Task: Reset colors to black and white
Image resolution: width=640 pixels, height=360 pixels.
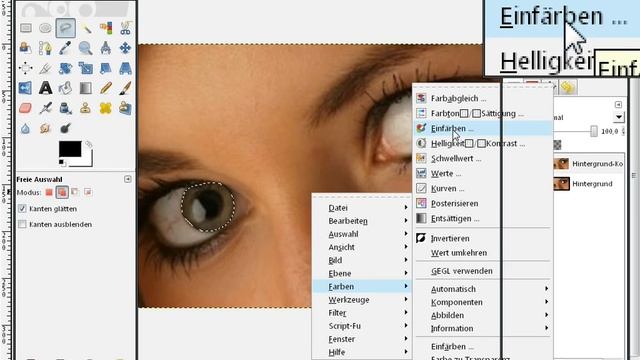Action: 62,163
